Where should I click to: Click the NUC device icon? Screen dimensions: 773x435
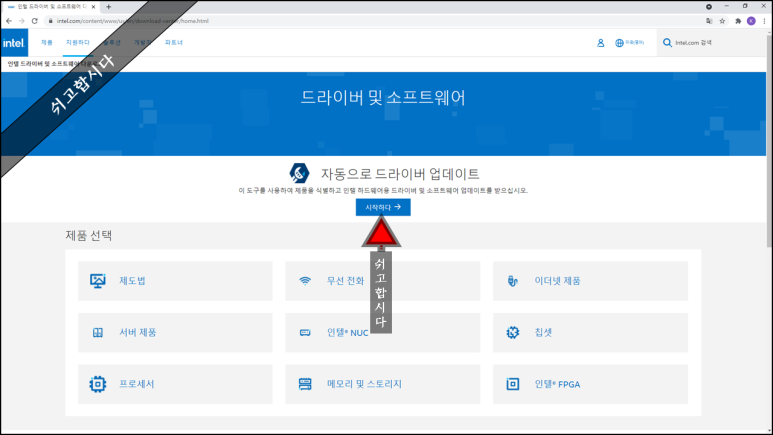click(x=305, y=332)
